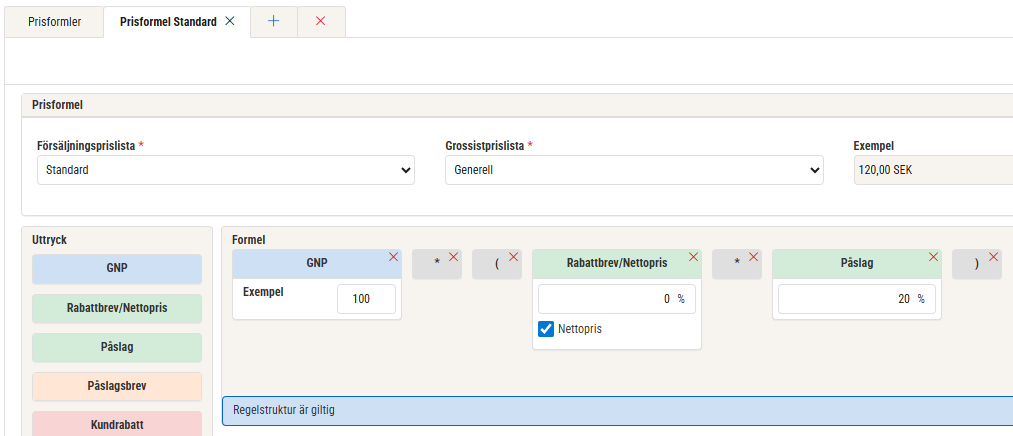Select the Prisformel Standard tab
Screen dimensions: 1013x436
tap(168, 21)
